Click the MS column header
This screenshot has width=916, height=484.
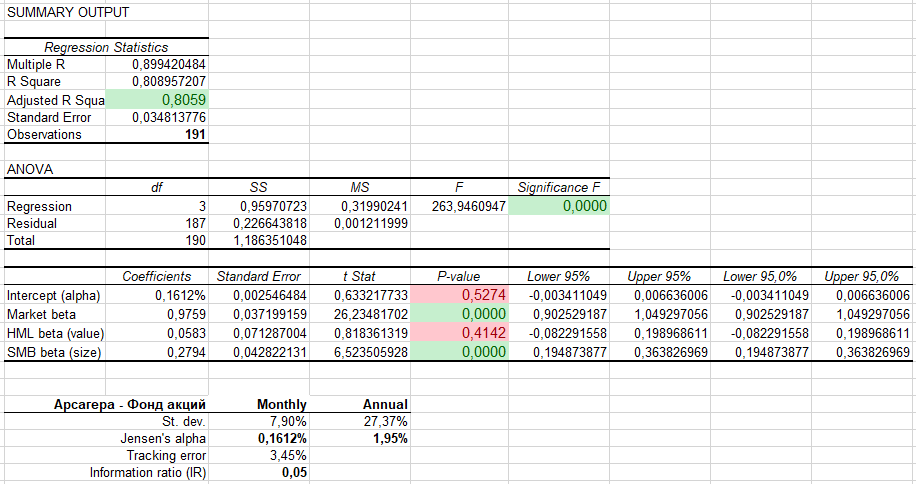tap(360, 187)
